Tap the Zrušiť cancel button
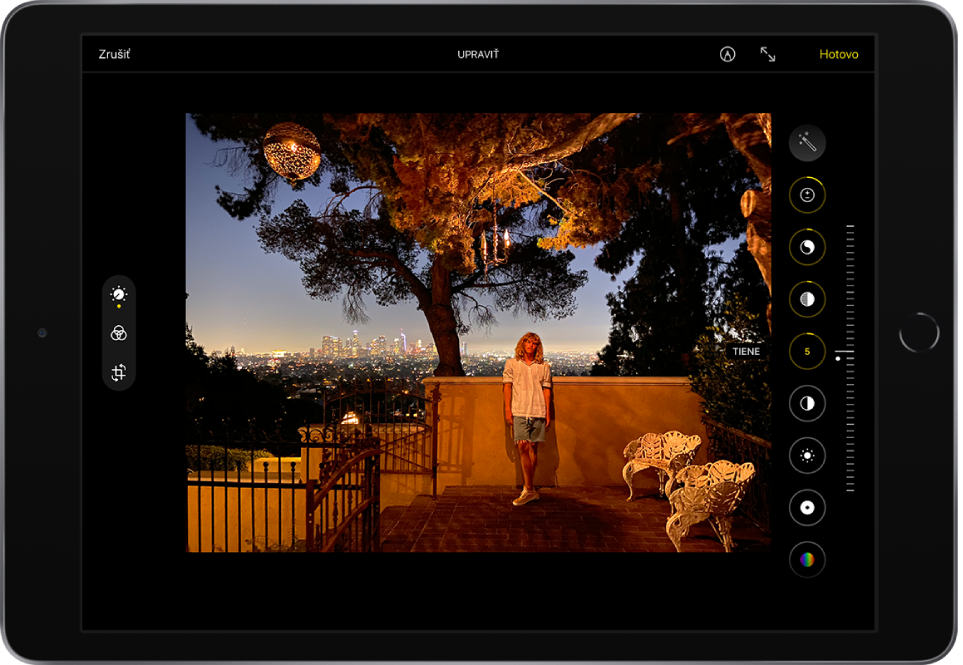The image size is (963, 665). coord(114,54)
